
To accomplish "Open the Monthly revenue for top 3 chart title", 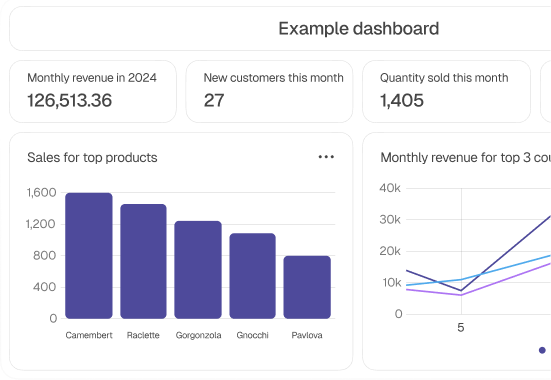I will coord(465,157).
